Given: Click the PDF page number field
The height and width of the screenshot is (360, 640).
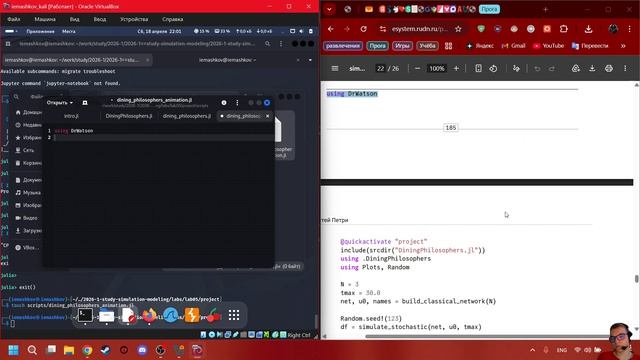Looking at the screenshot, I should (x=380, y=69).
